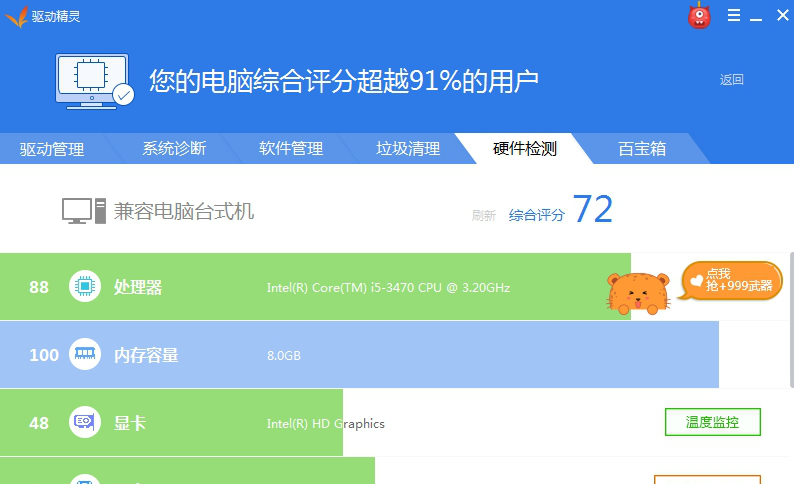794x503 pixels.
Task: Click the vertical scrollbar of hardware list
Action: coord(791,320)
